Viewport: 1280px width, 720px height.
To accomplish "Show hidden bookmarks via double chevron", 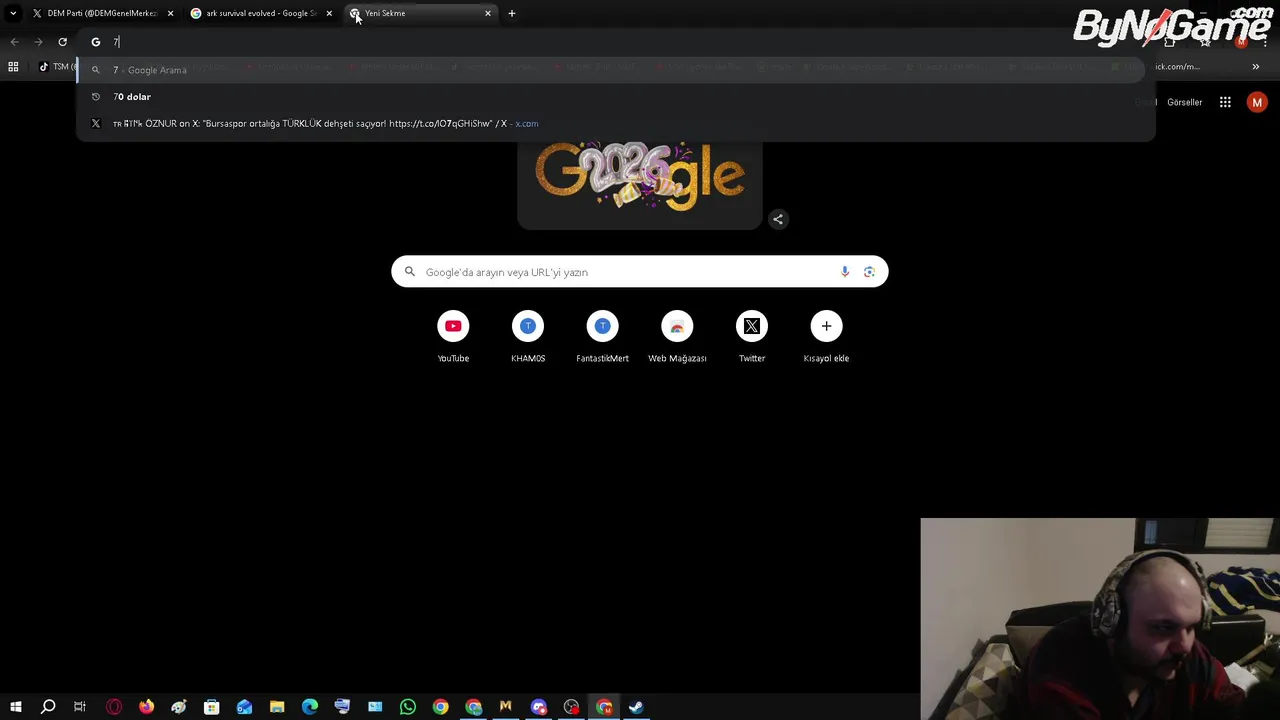I will (x=1255, y=67).
